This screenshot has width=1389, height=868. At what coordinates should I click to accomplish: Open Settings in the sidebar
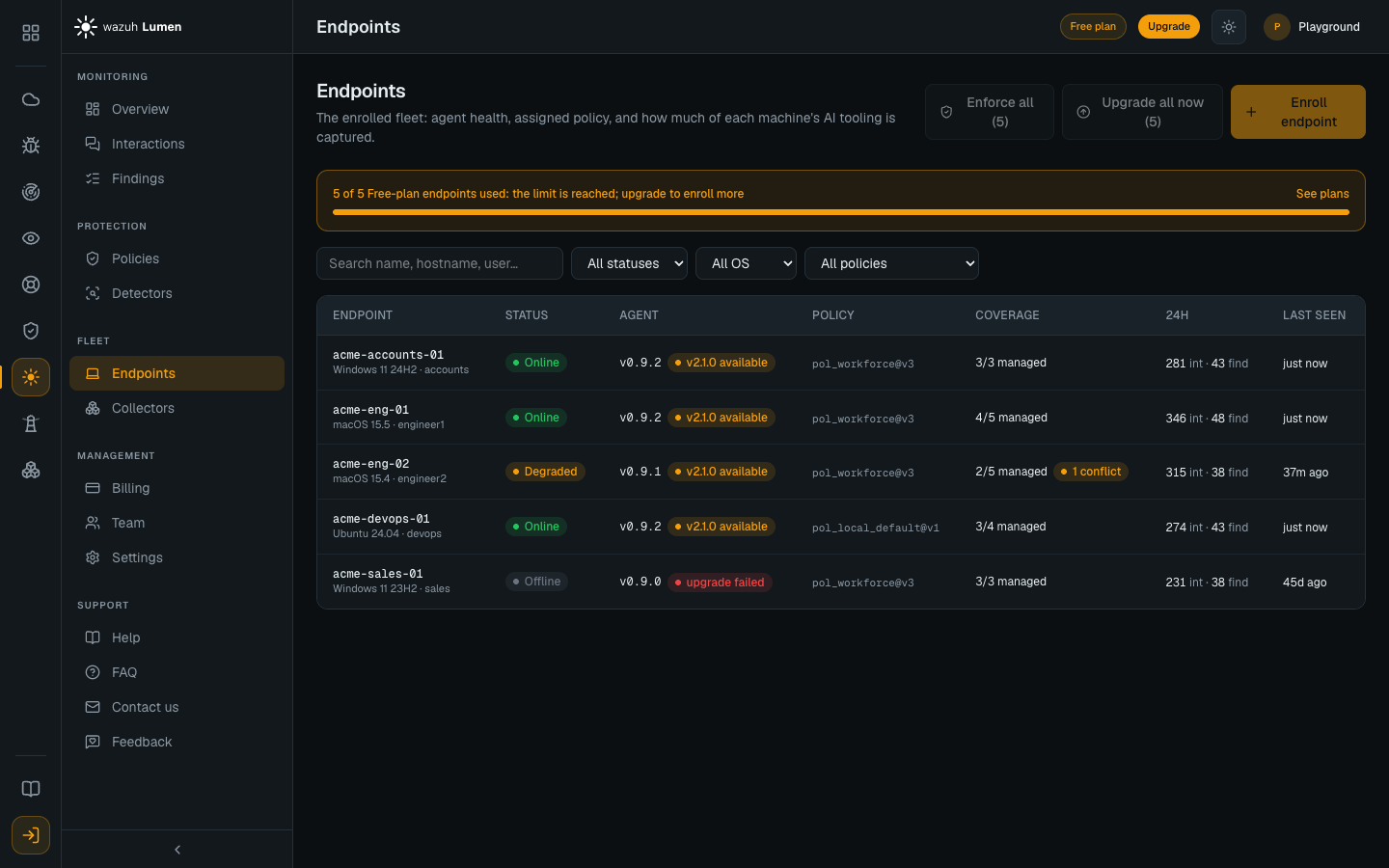click(x=177, y=557)
